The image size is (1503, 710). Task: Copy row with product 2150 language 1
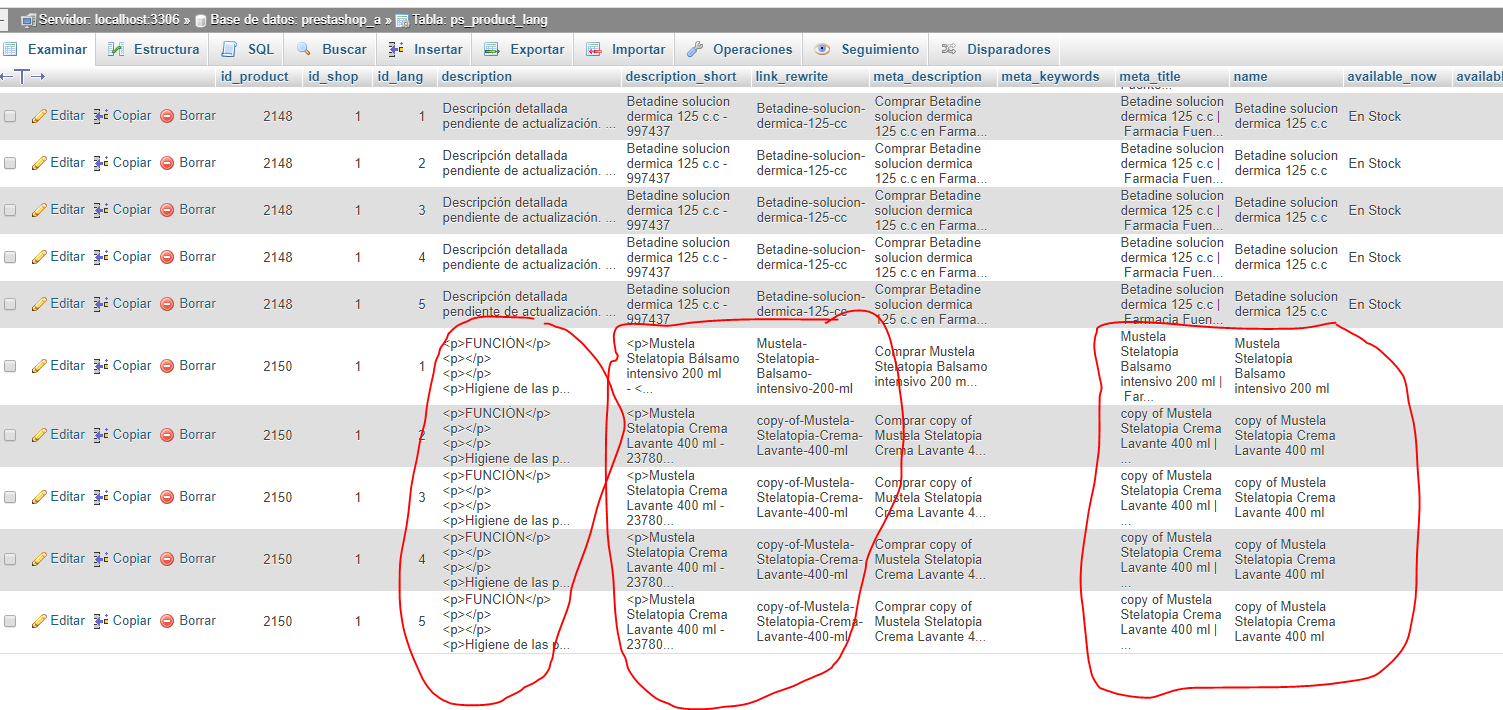tap(122, 366)
